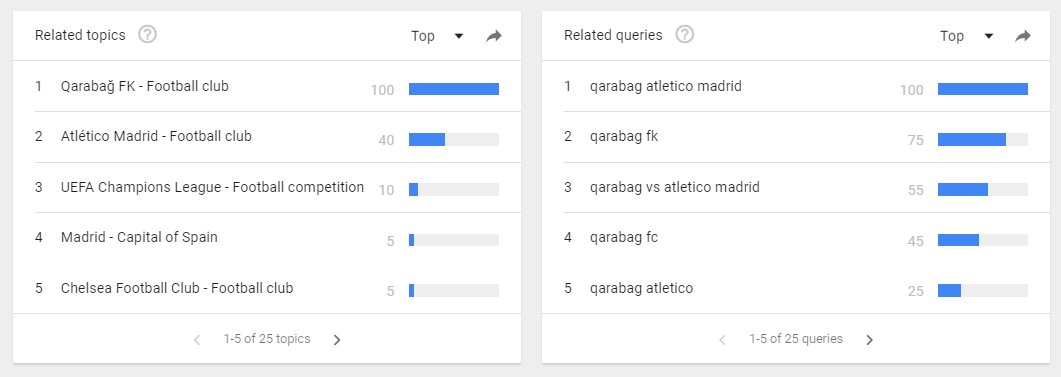Open the Madrid - Capital of Spain topic
Image resolution: width=1061 pixels, height=377 pixels.
[139, 238]
